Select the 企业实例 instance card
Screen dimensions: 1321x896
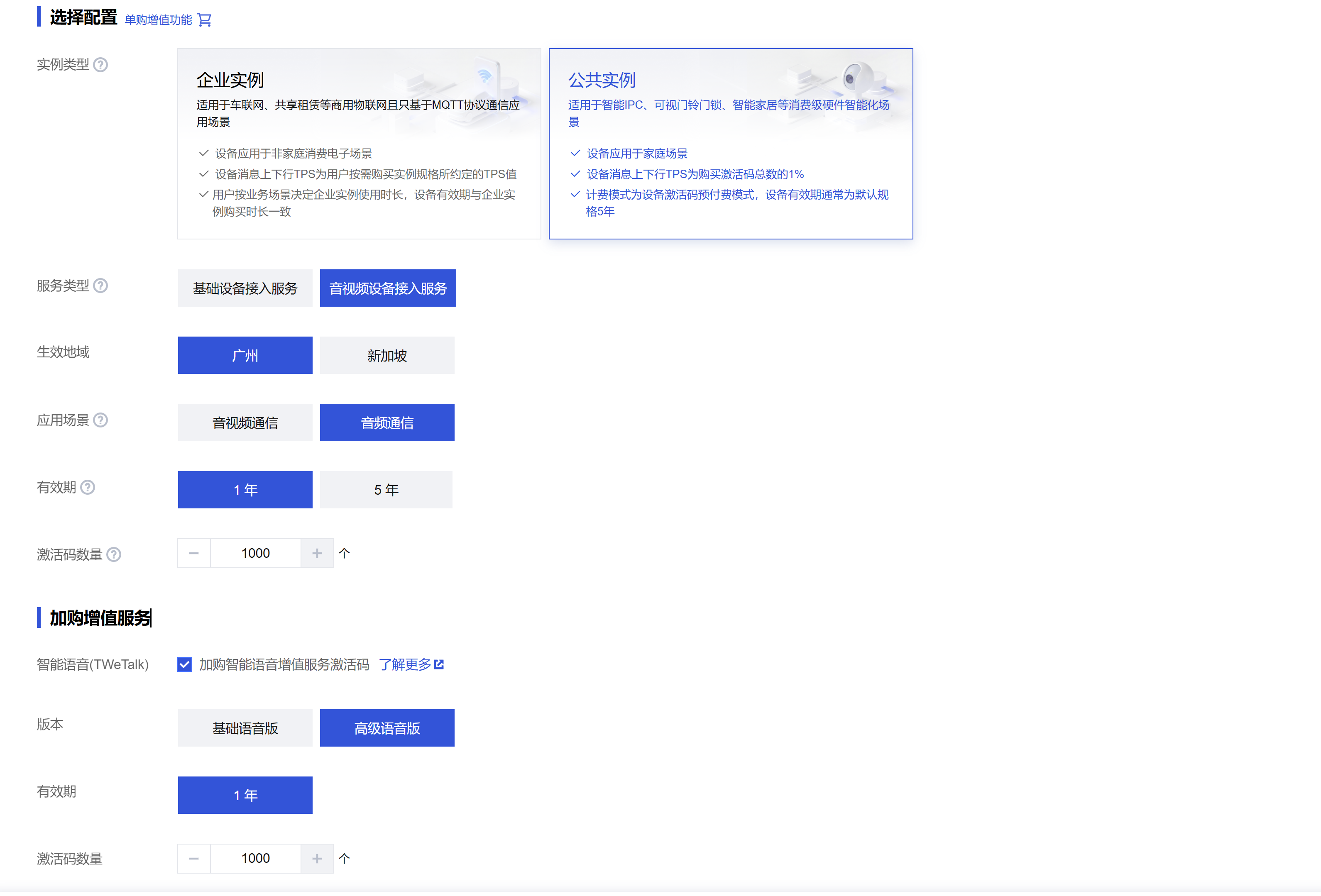pyautogui.click(x=359, y=144)
